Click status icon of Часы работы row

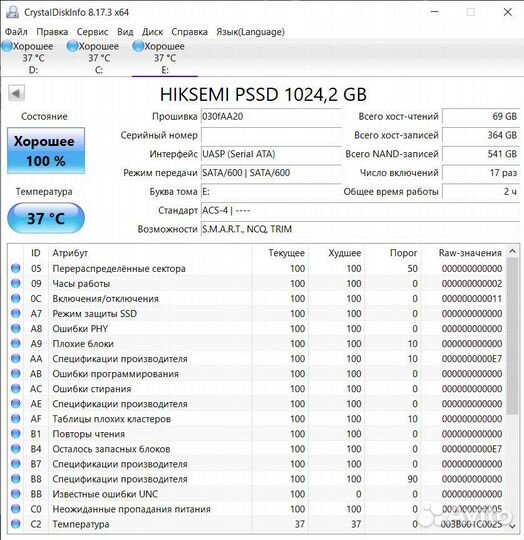(x=16, y=283)
